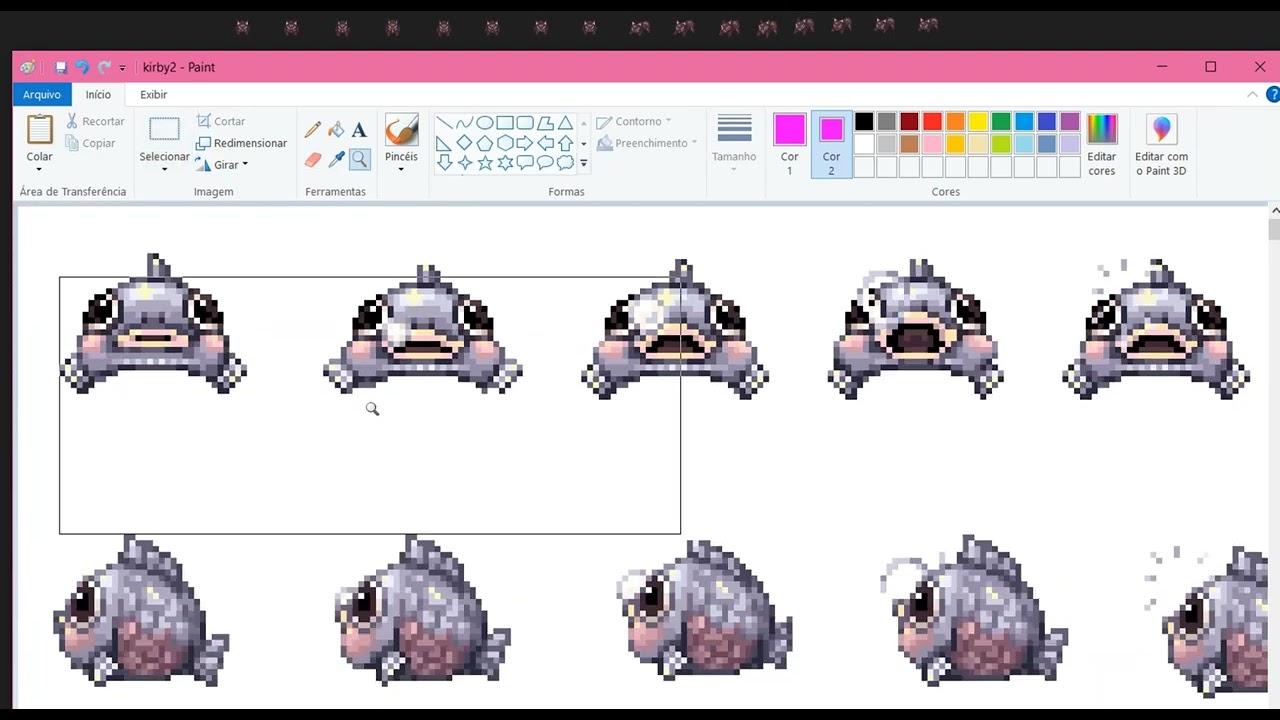Open the Arquivo file menu
Image resolution: width=1280 pixels, height=720 pixels.
[41, 94]
